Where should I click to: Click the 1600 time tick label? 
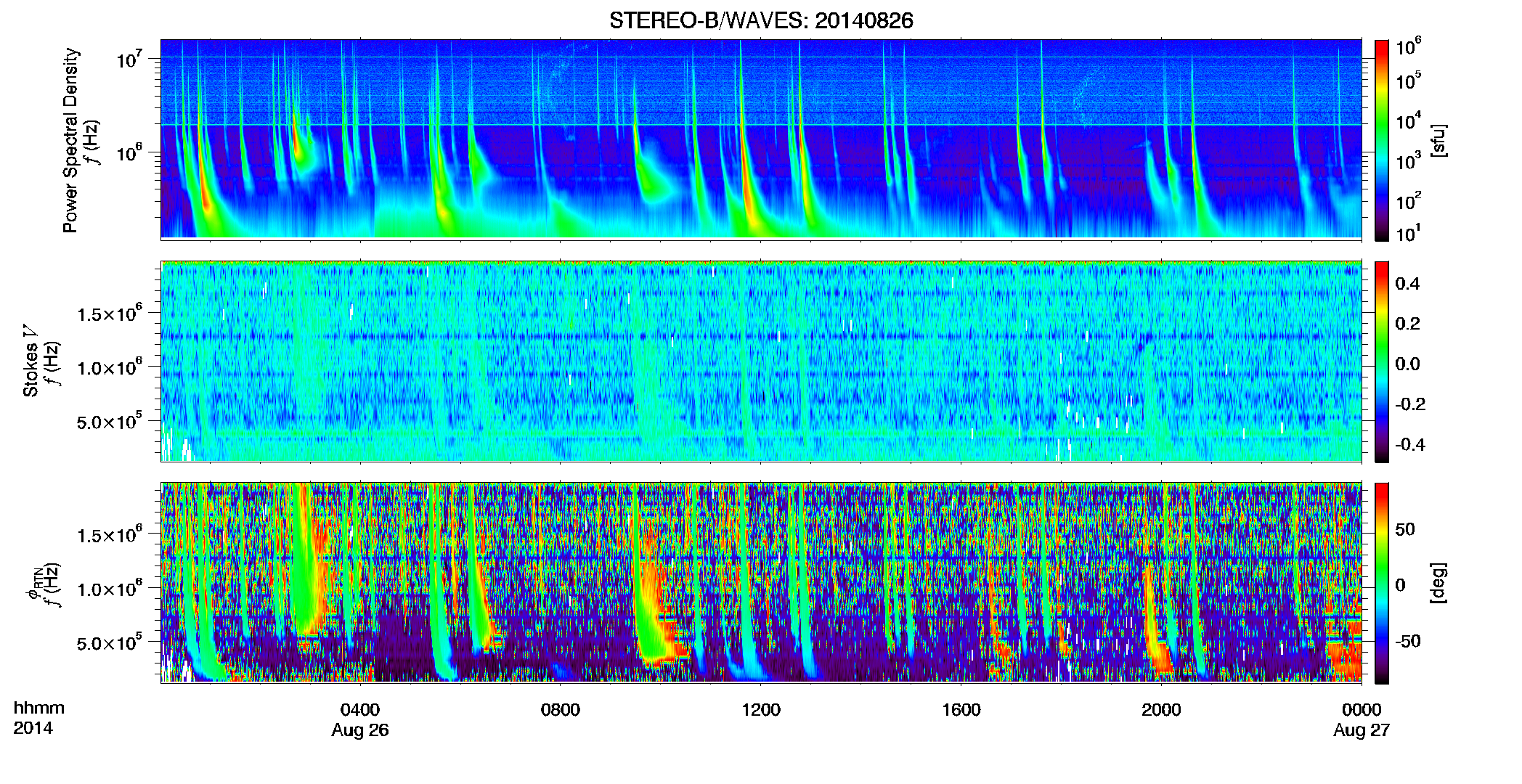click(961, 709)
